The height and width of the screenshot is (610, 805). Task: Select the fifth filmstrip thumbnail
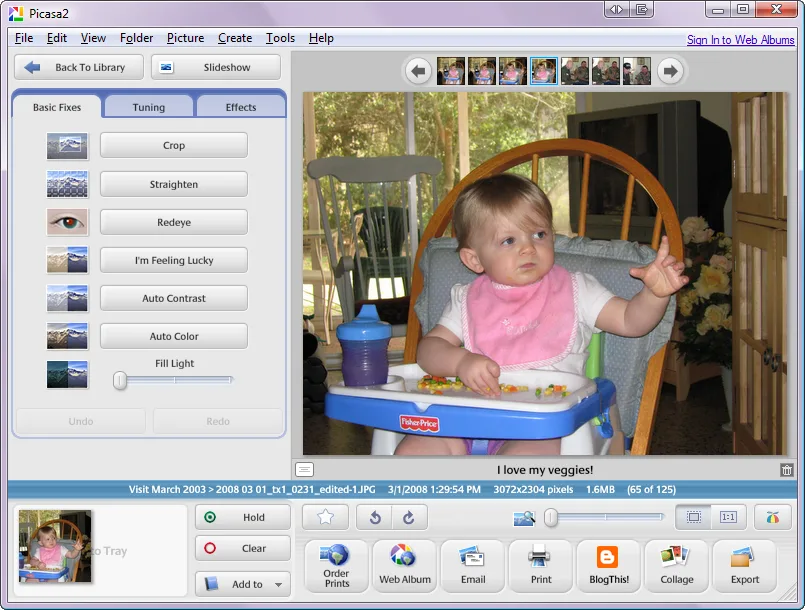coord(574,71)
